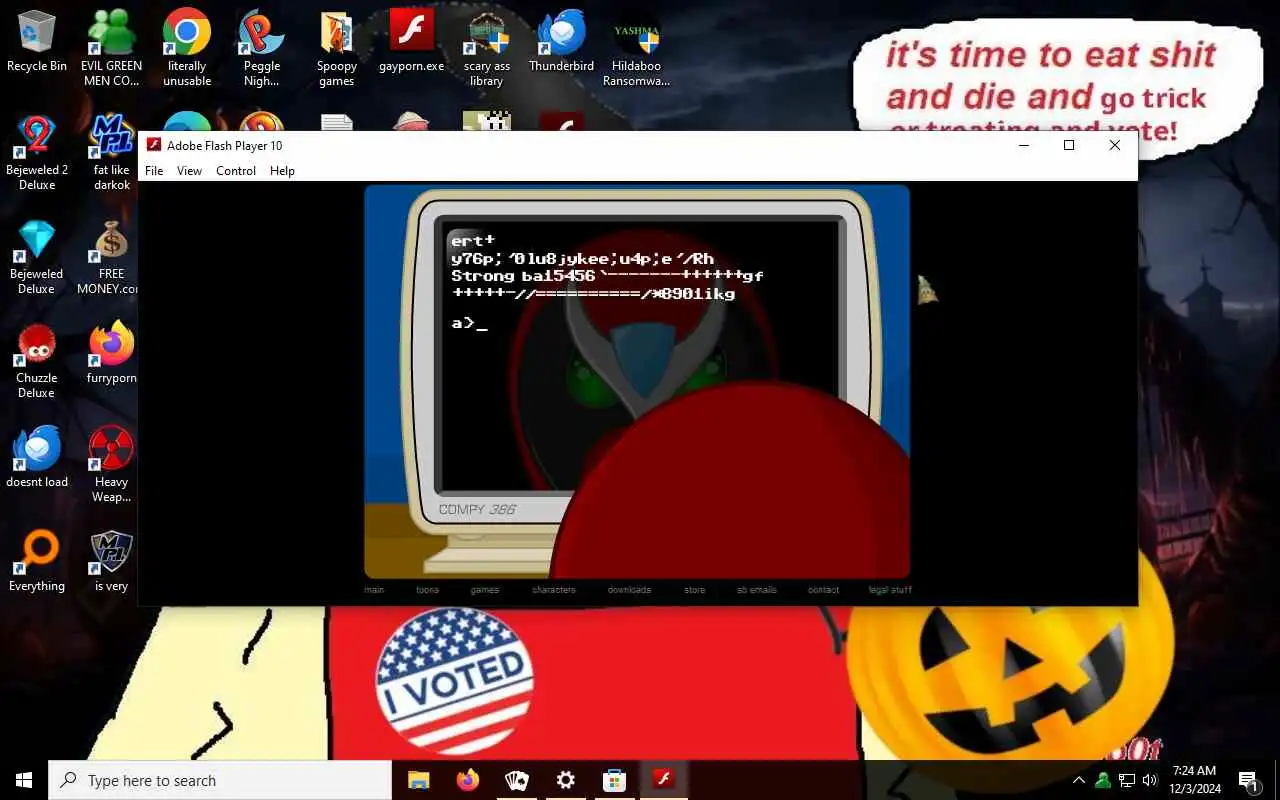Viewport: 1280px width, 800px height.
Task: Open network status in system tray
Action: click(x=1127, y=780)
